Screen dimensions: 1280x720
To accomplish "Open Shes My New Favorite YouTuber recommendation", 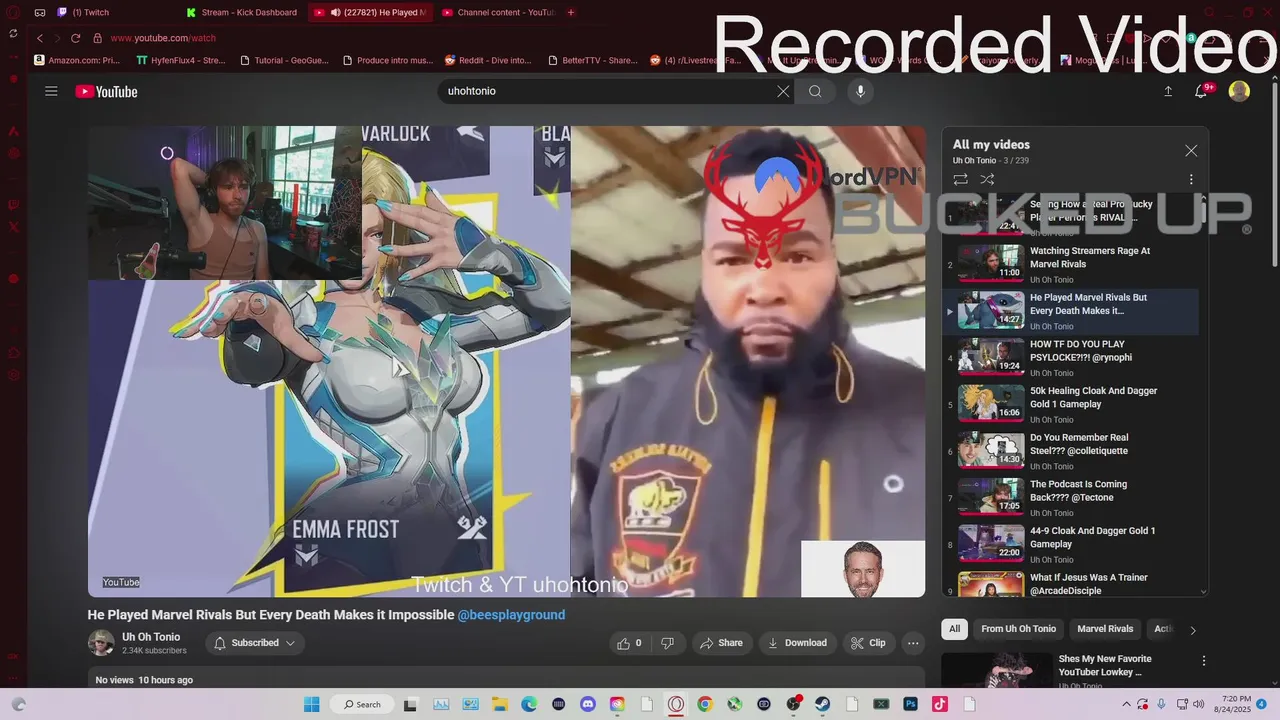I will tap(1105, 665).
